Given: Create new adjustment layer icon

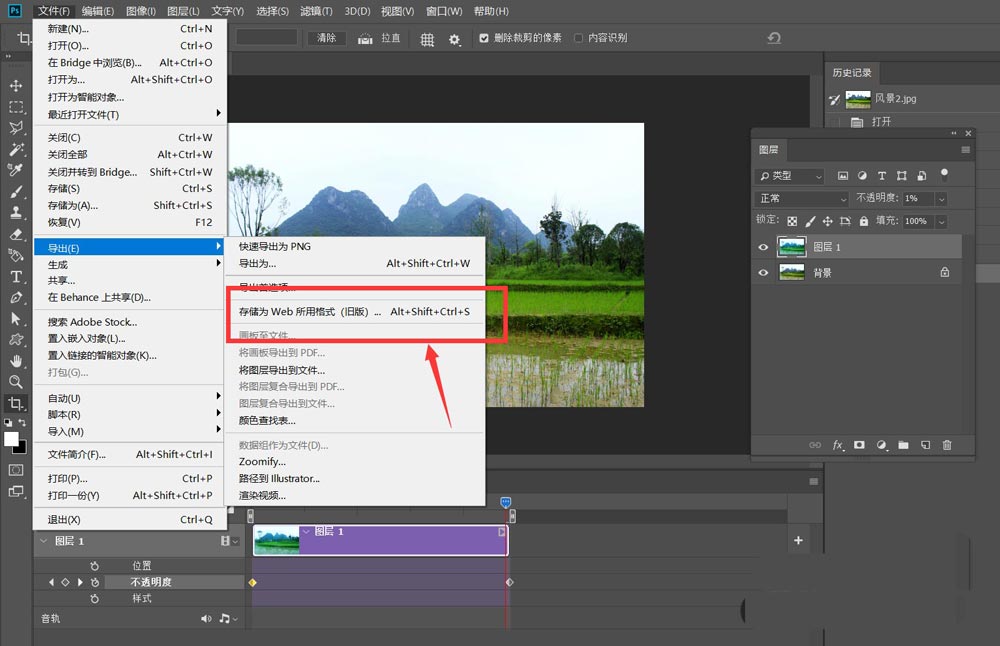Looking at the screenshot, I should coord(881,445).
